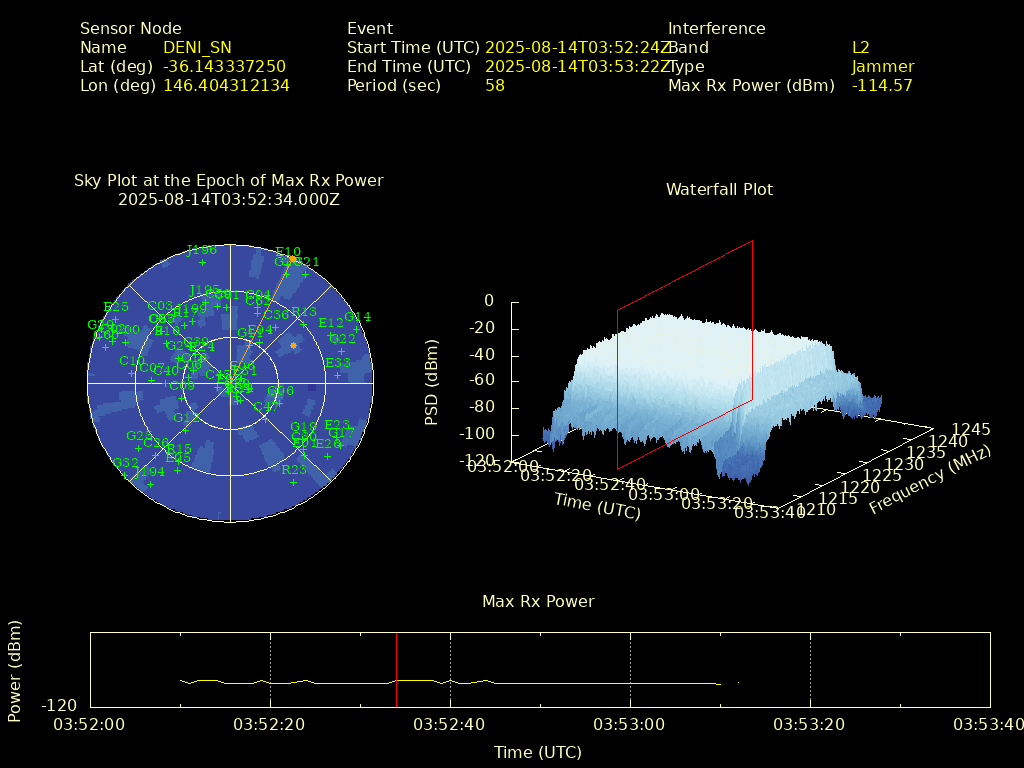Click the Waterfall Plot title
1024x768 pixels.
pyautogui.click(x=719, y=189)
